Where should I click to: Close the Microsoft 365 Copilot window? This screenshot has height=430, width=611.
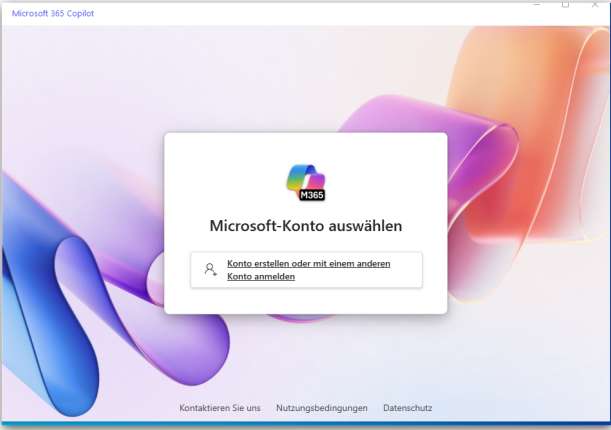(595, 4)
